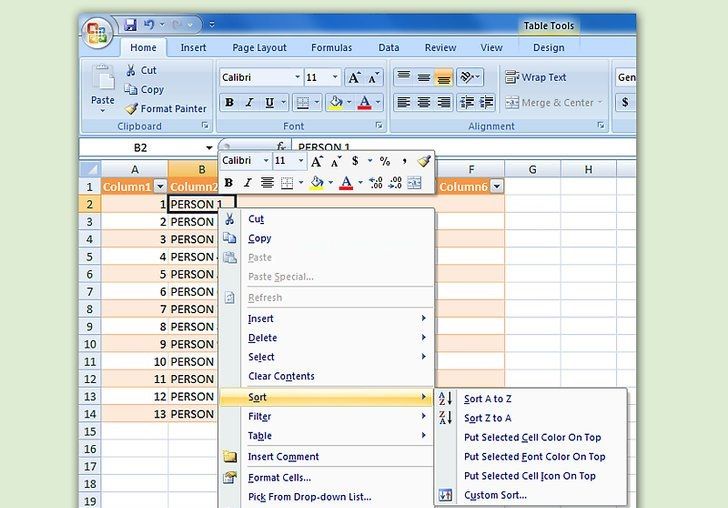Click the ribbon Underline button
Viewport: 728px width, 508px height.
pos(270,102)
